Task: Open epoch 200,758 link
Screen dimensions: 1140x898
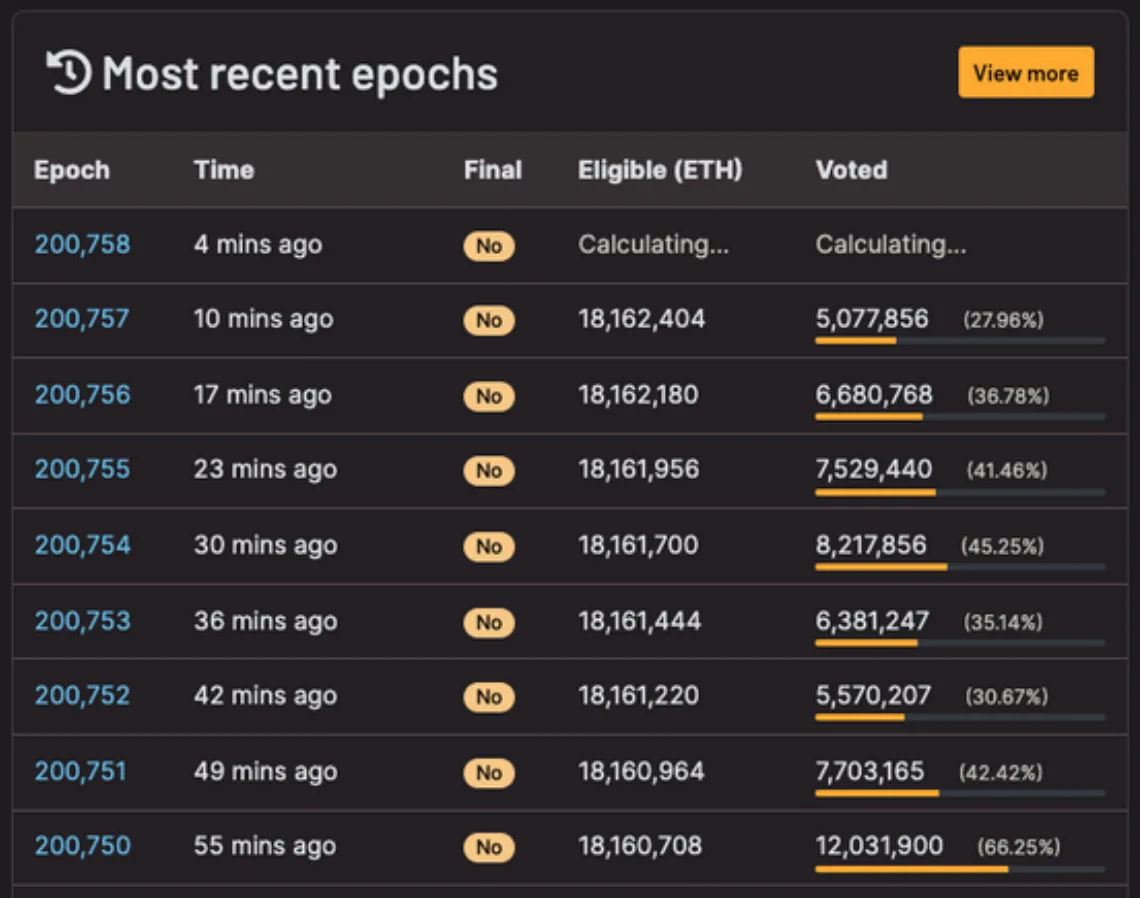Action: 83,244
